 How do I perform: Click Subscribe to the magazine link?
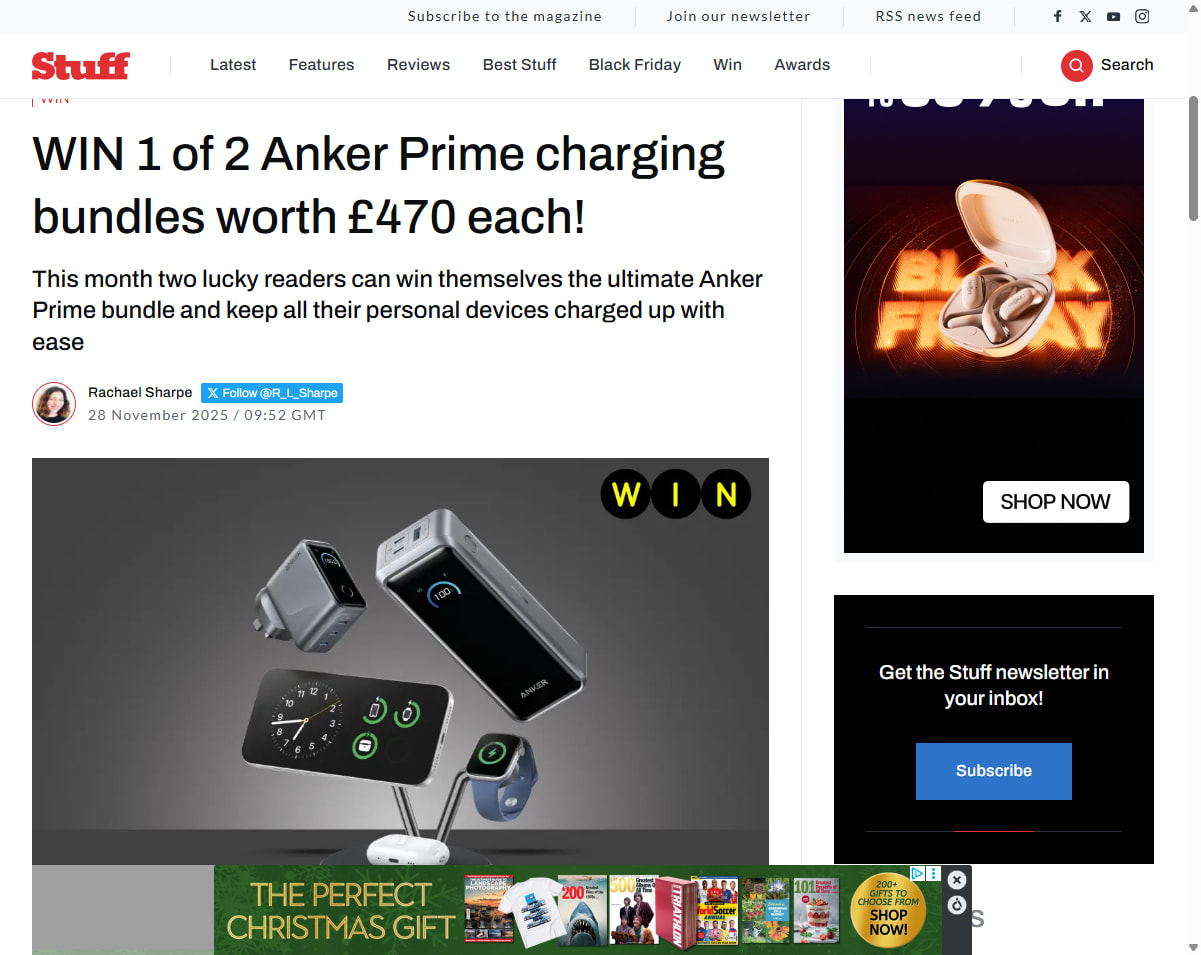[505, 16]
